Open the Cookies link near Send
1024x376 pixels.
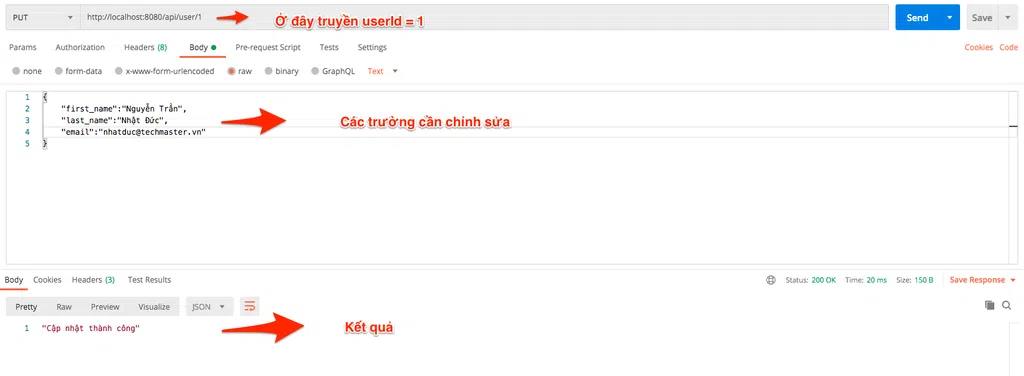click(979, 47)
